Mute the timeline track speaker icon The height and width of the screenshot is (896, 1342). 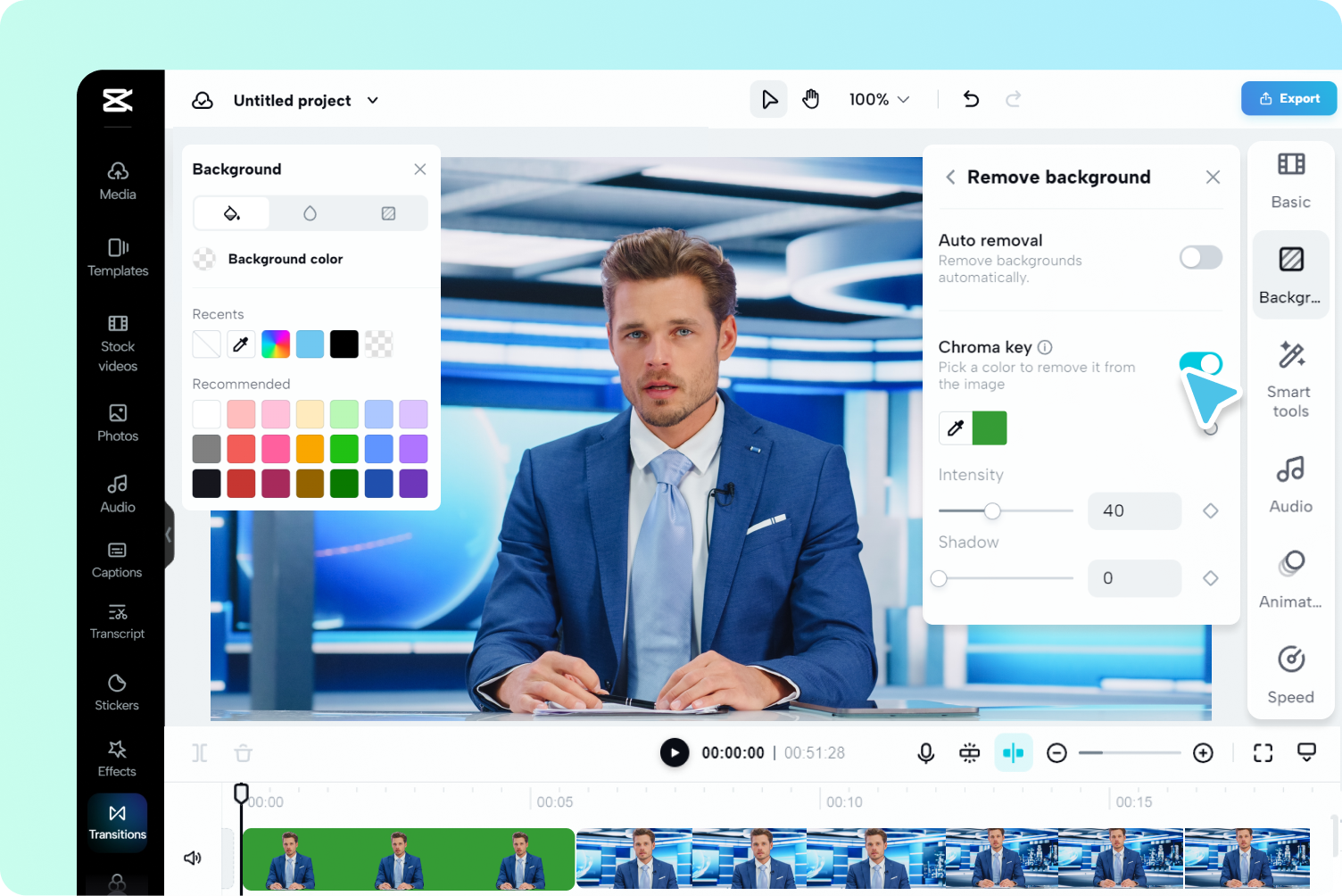(x=192, y=858)
